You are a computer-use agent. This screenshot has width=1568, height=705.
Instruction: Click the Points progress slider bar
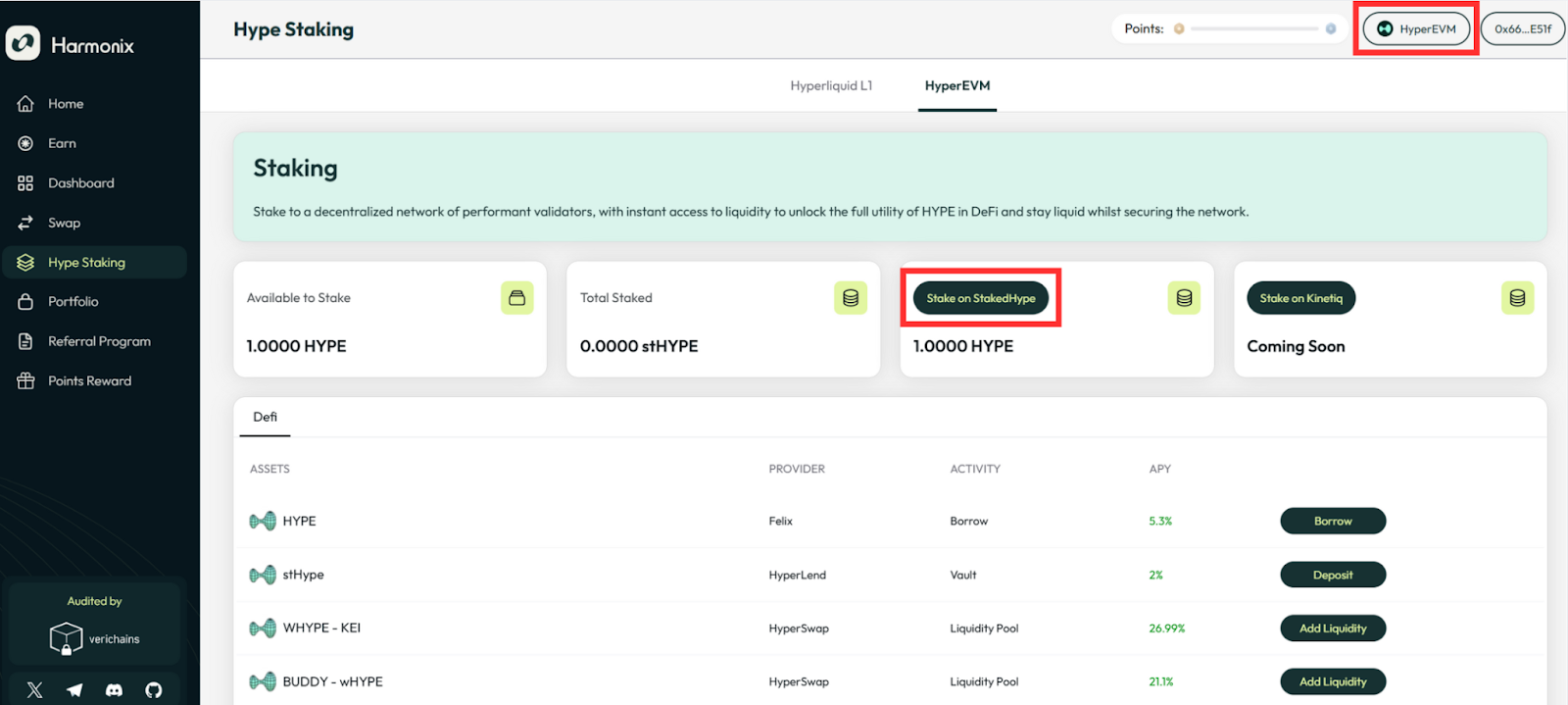1254,29
